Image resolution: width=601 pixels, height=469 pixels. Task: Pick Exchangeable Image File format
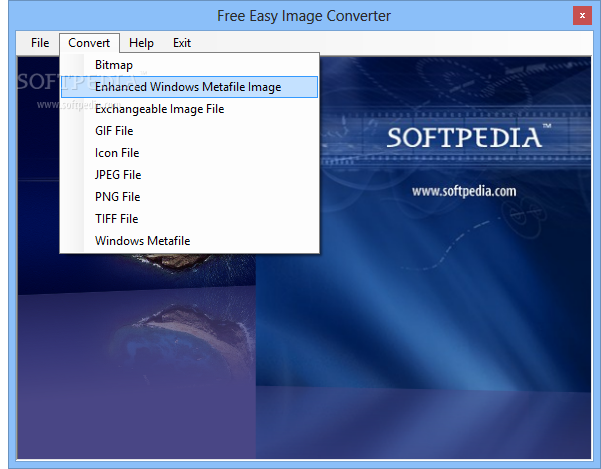189,109
